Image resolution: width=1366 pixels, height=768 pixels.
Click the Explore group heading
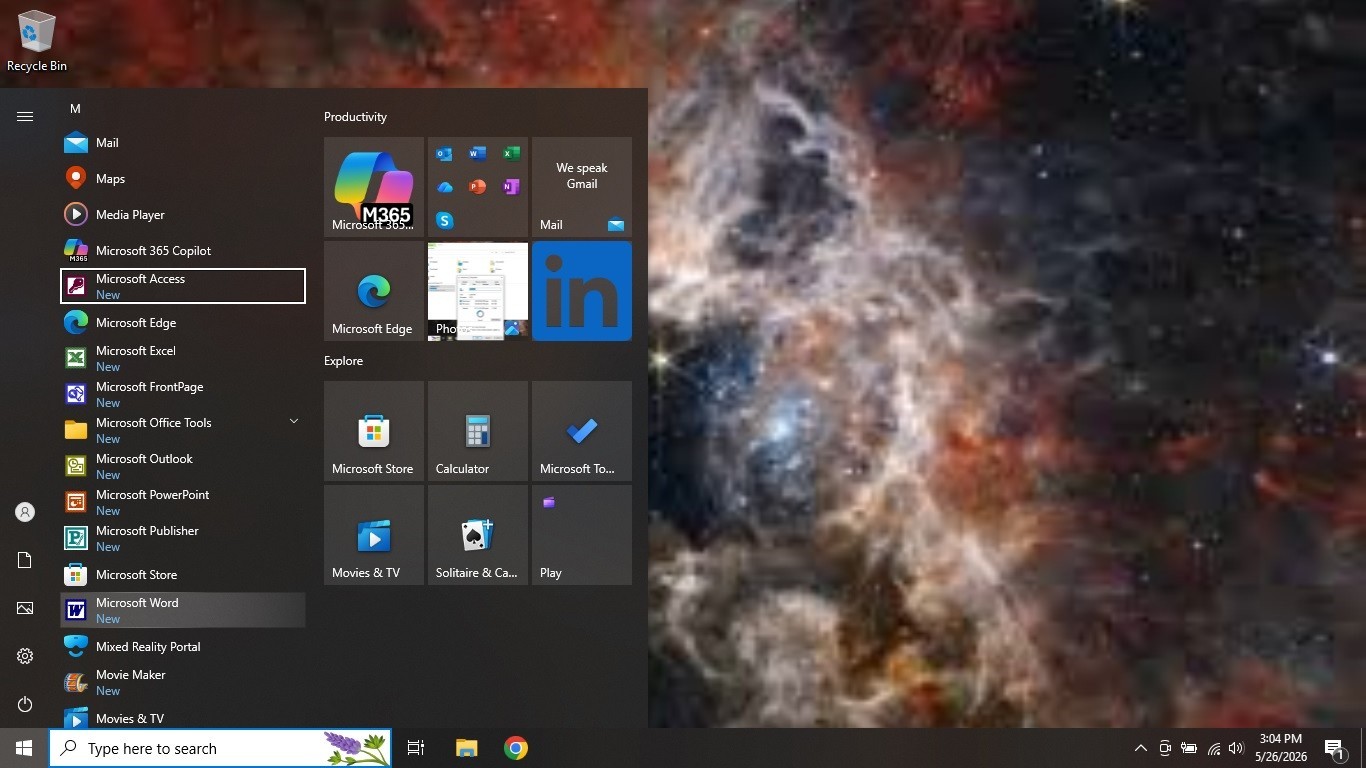(343, 361)
